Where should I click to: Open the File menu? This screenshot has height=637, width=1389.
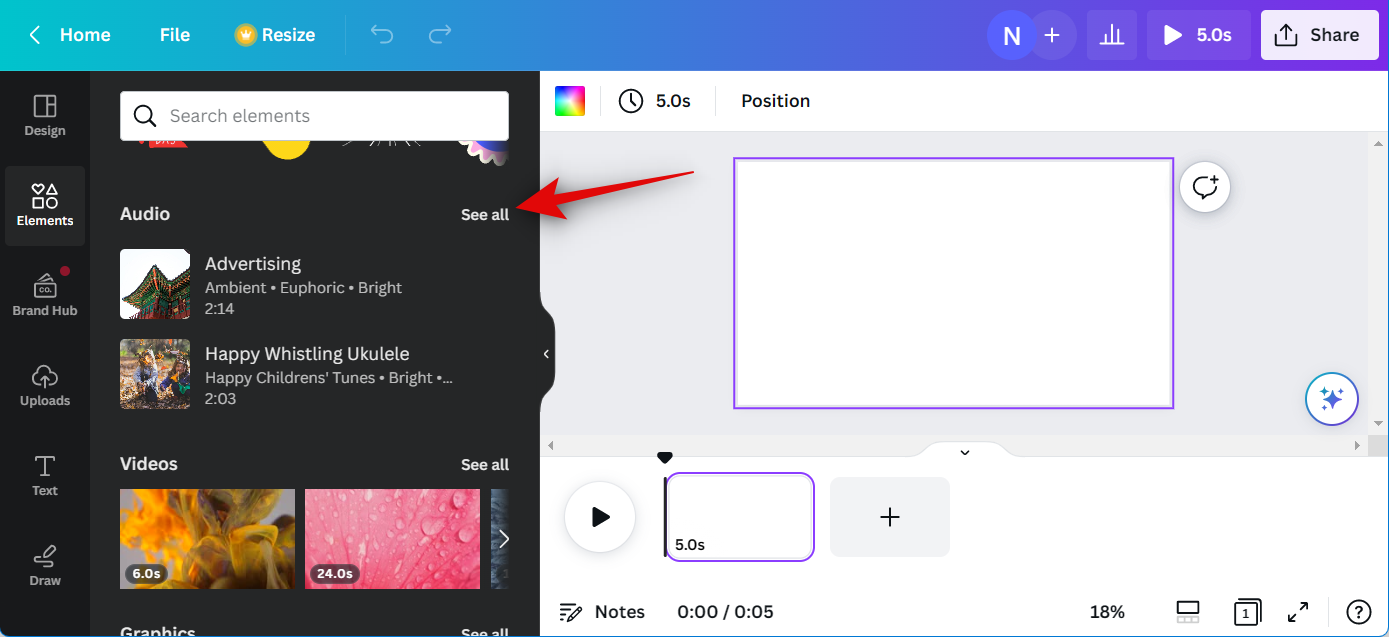point(175,35)
